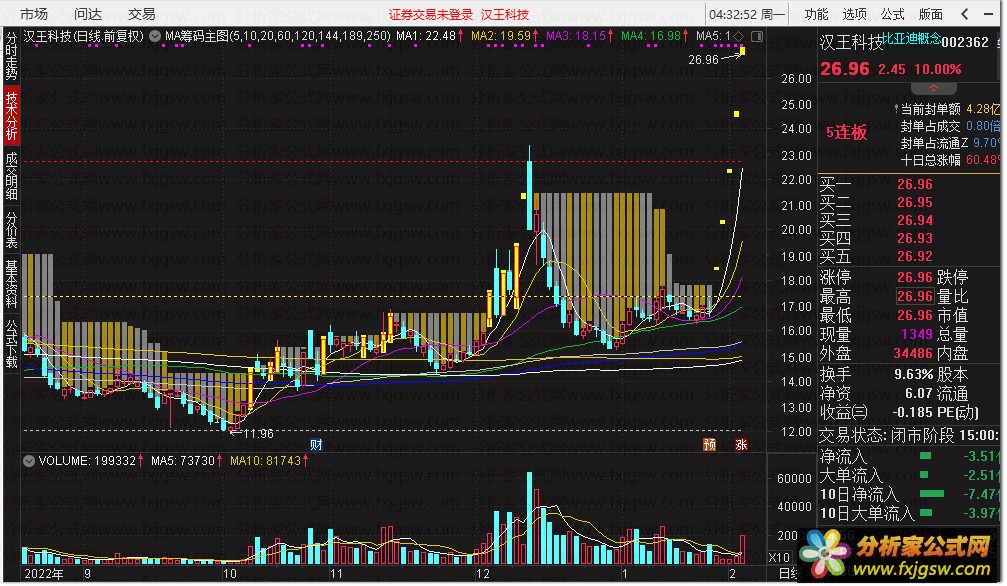Click the 10日净流入 green bar
The width and height of the screenshot is (1007, 586).
[x=932, y=494]
